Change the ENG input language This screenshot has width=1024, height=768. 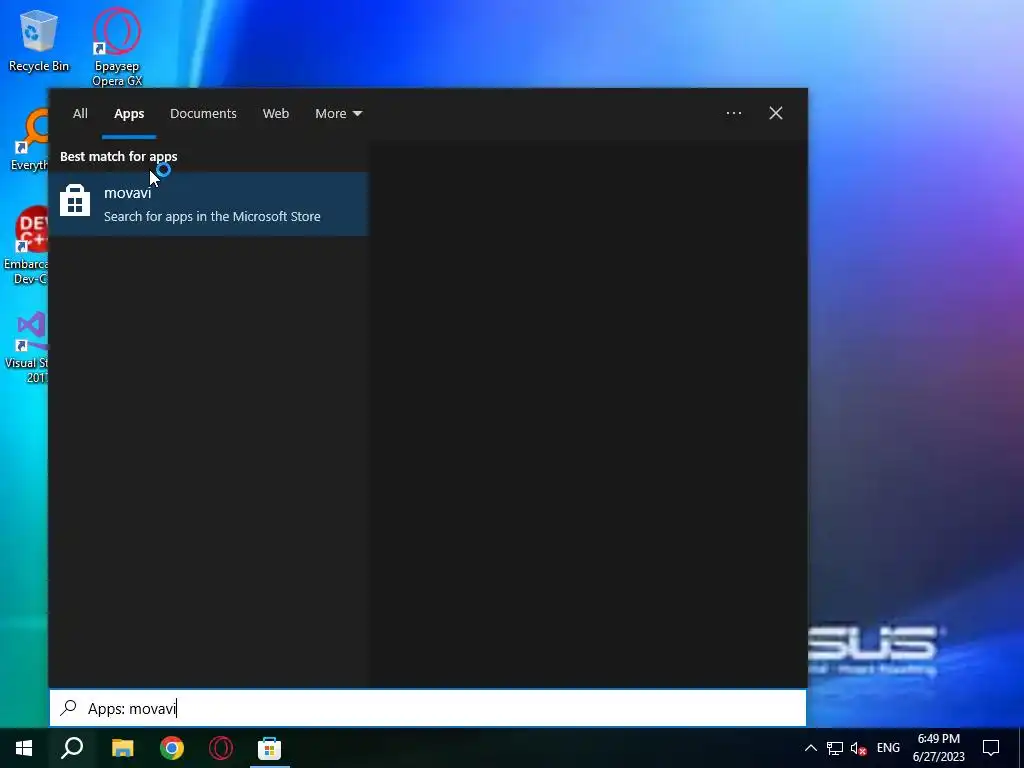click(888, 748)
